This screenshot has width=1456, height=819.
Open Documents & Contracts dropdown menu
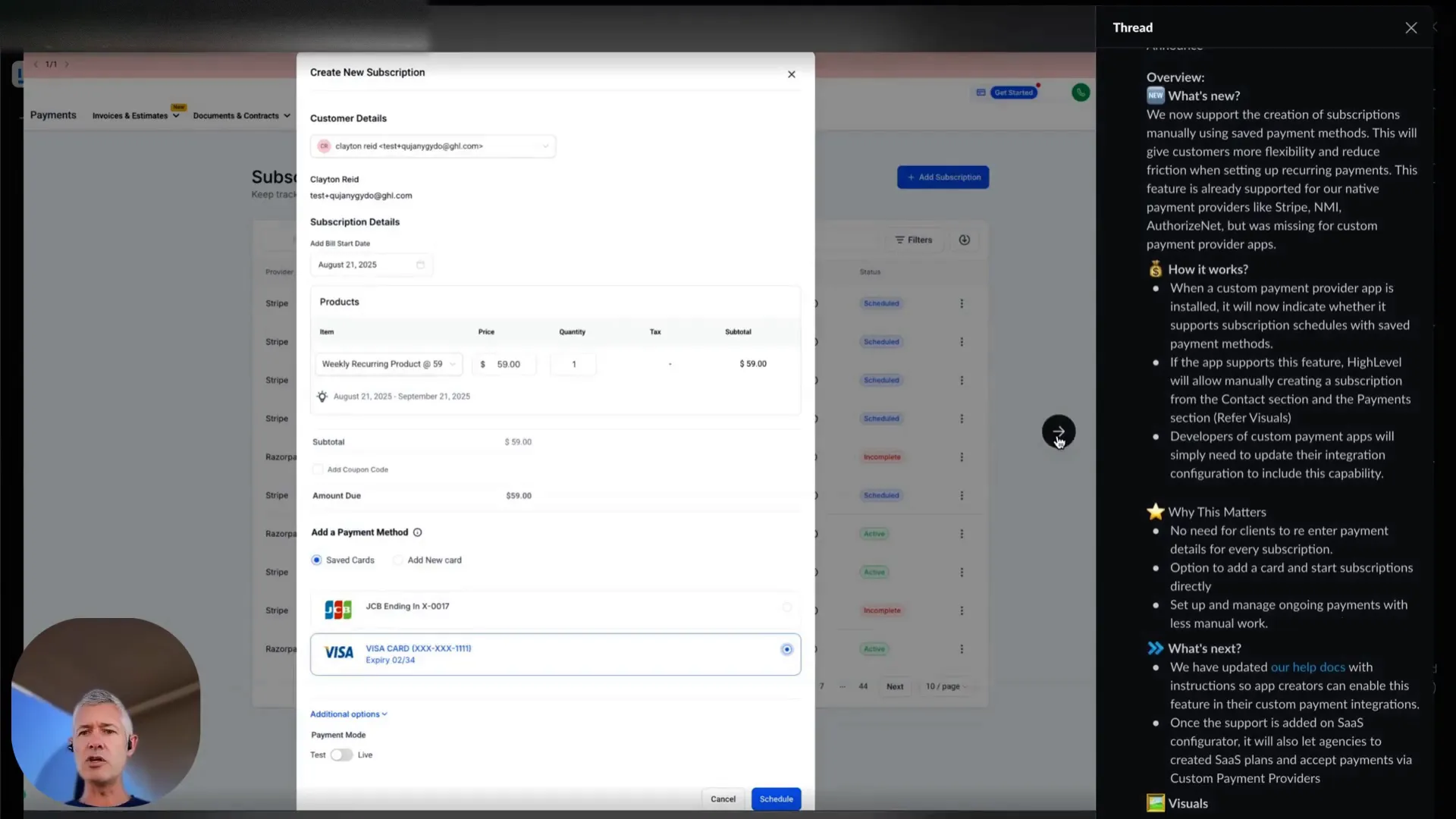[241, 116]
